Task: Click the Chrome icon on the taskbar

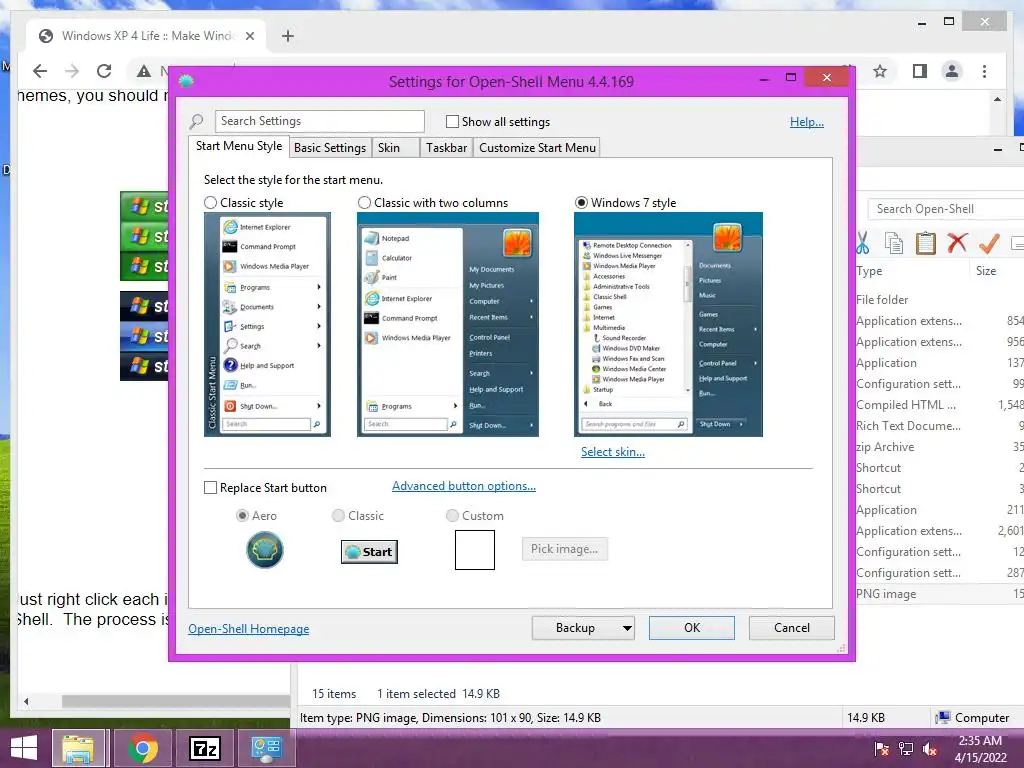Action: pyautogui.click(x=142, y=748)
